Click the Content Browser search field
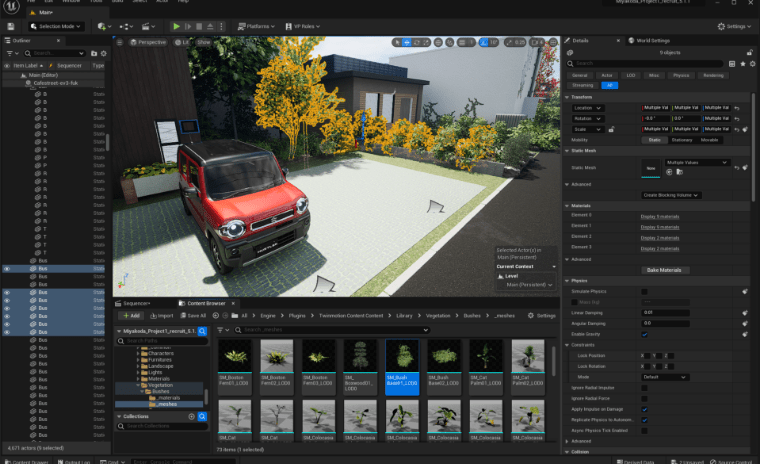The image size is (760, 464). pyautogui.click(x=332, y=330)
